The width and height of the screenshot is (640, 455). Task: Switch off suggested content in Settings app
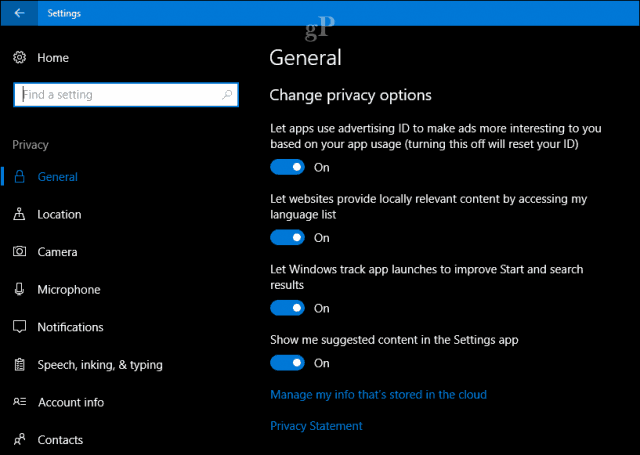pyautogui.click(x=287, y=363)
